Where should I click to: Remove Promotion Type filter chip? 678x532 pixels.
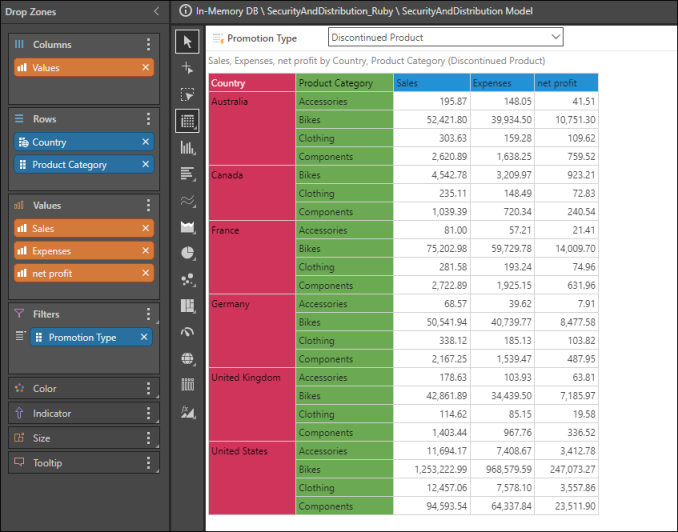(x=146, y=338)
